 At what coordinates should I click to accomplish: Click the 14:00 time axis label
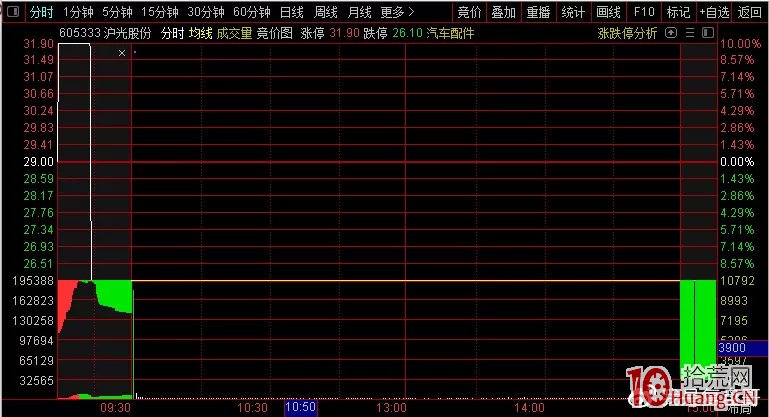[529, 408]
